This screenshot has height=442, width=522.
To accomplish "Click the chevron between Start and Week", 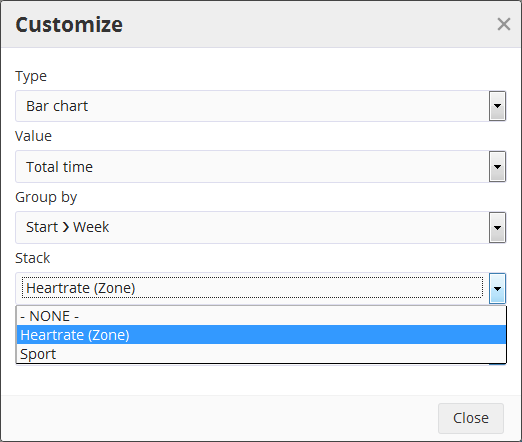I will tap(66, 227).
